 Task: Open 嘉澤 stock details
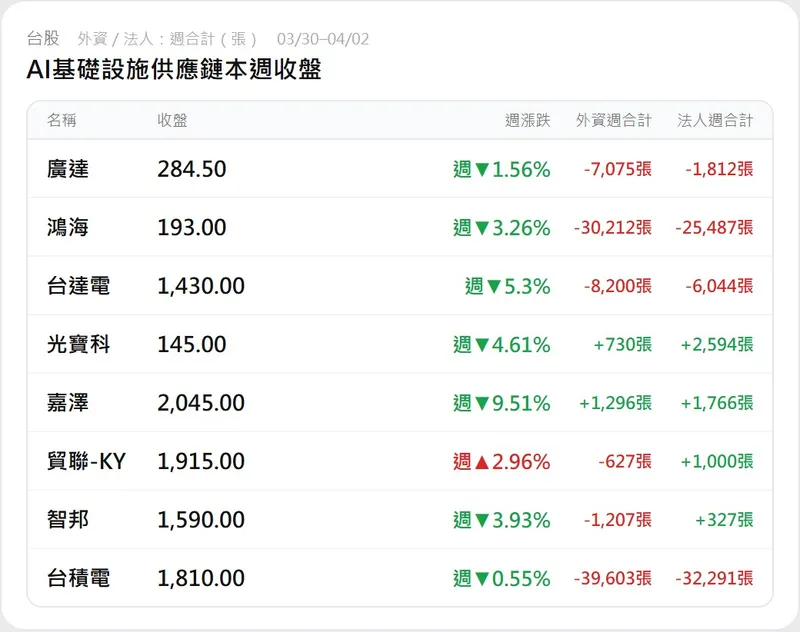point(68,403)
